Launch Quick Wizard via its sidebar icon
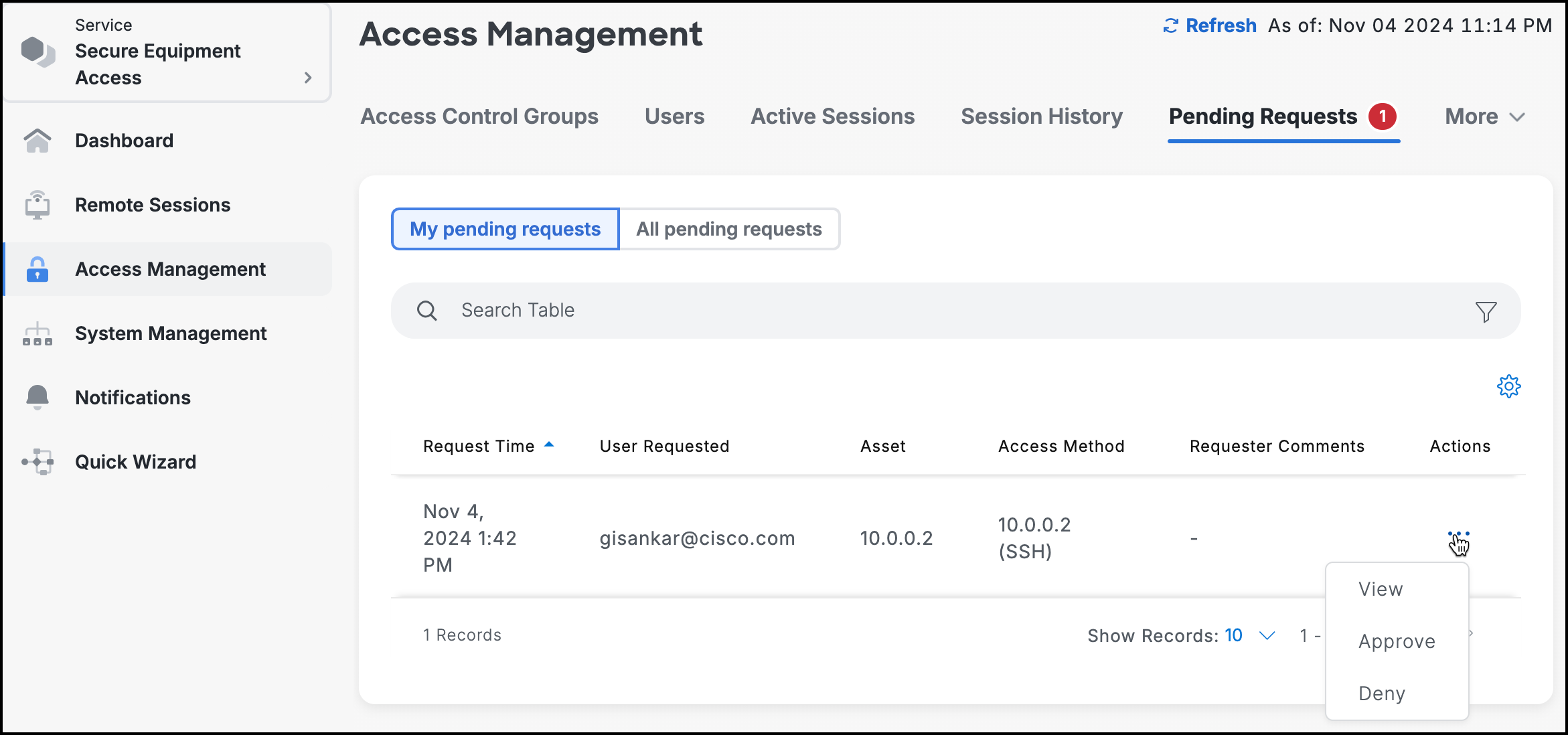The width and height of the screenshot is (1568, 735). coord(37,461)
